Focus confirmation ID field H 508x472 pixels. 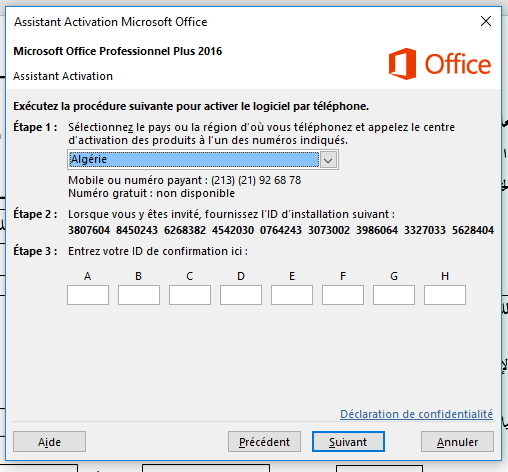pyautogui.click(x=445, y=295)
